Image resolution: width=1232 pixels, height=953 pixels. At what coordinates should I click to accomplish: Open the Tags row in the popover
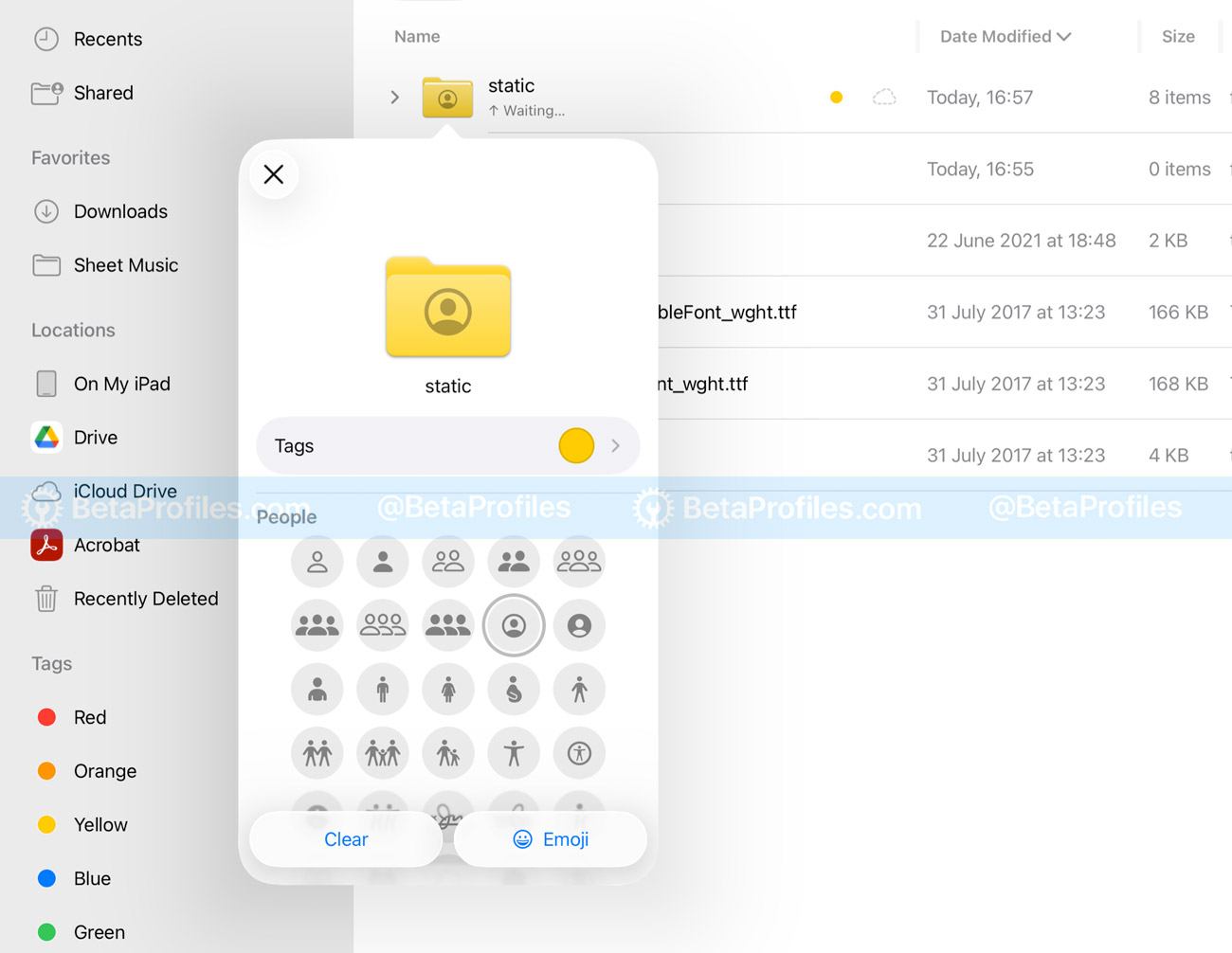coord(448,445)
